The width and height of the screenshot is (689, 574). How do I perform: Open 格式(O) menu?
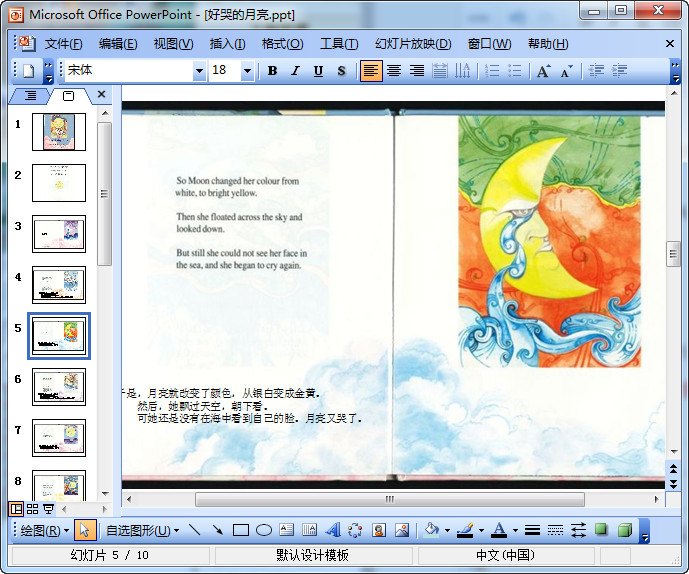[282, 44]
